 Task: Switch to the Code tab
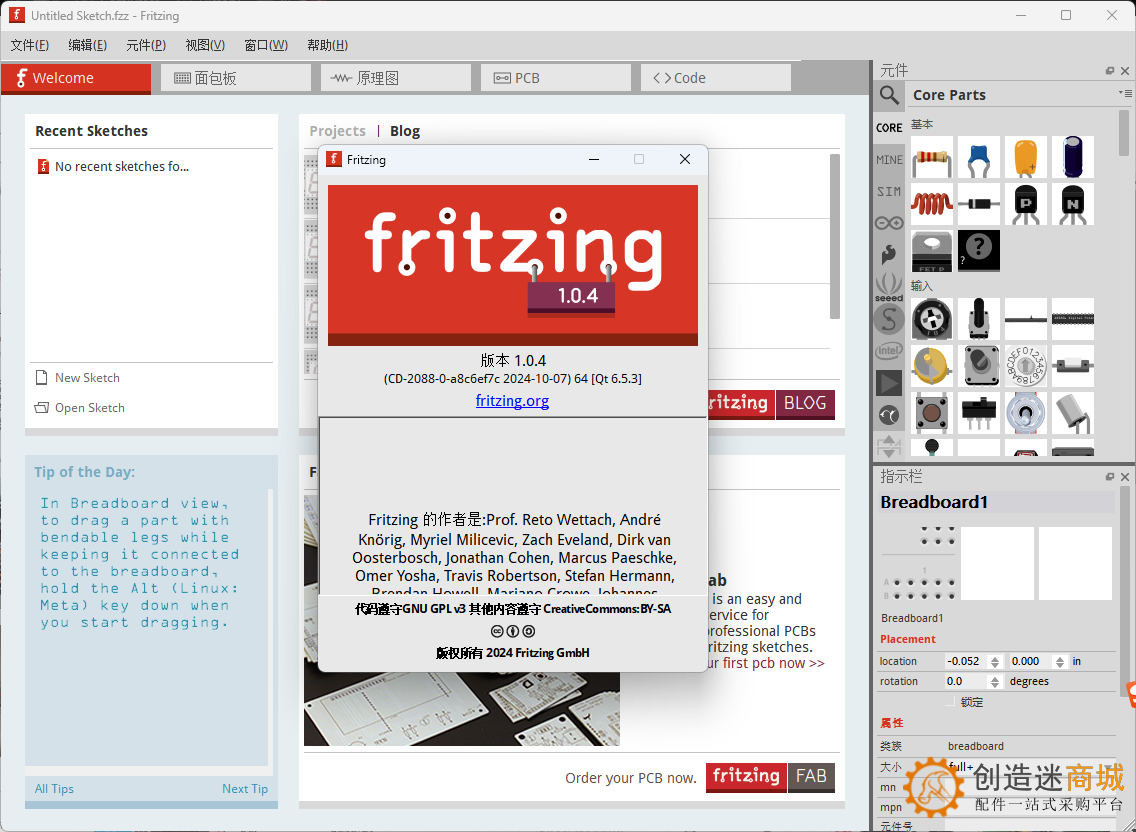716,78
